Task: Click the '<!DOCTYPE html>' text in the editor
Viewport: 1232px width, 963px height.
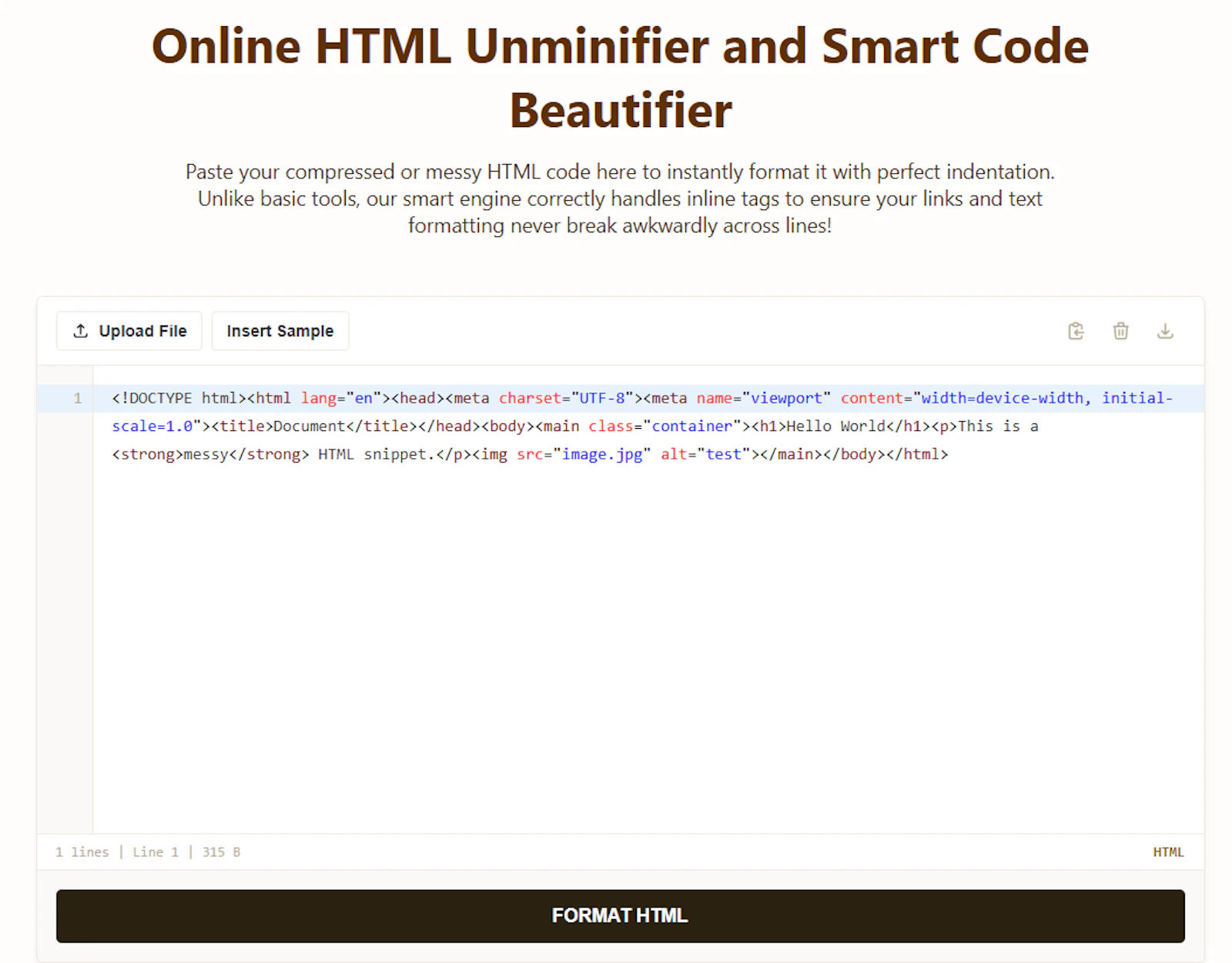Action: point(179,398)
